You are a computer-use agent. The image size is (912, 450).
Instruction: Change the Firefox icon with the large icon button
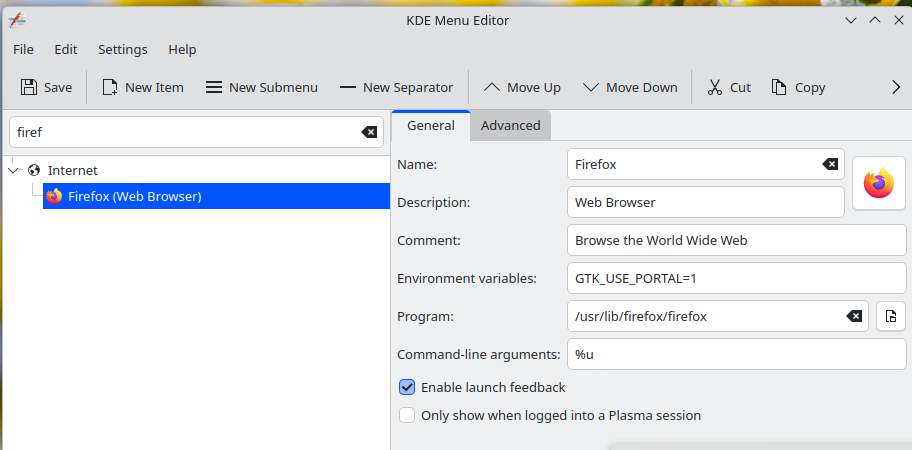[878, 183]
